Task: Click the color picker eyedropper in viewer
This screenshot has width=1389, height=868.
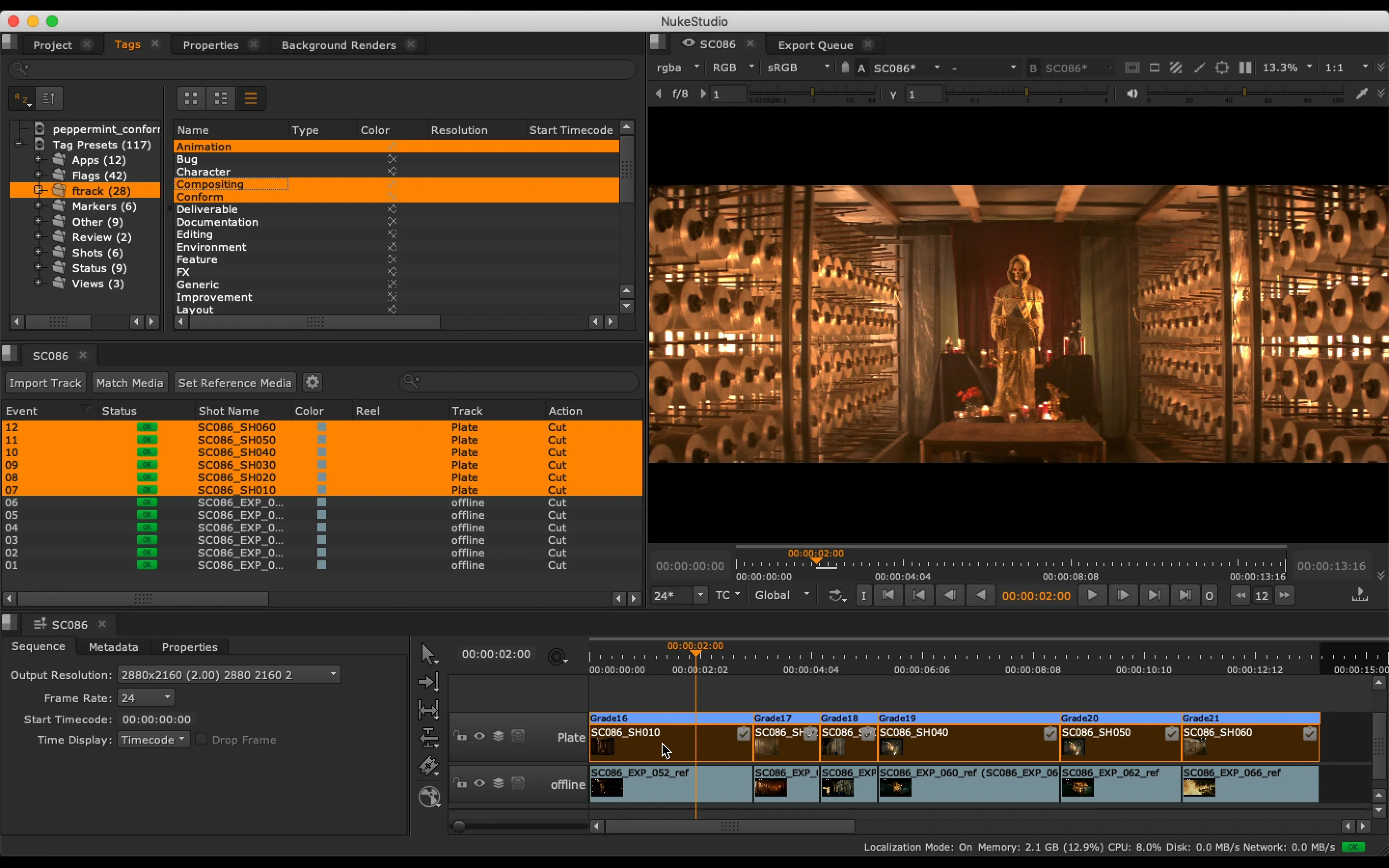Action: click(x=1362, y=94)
